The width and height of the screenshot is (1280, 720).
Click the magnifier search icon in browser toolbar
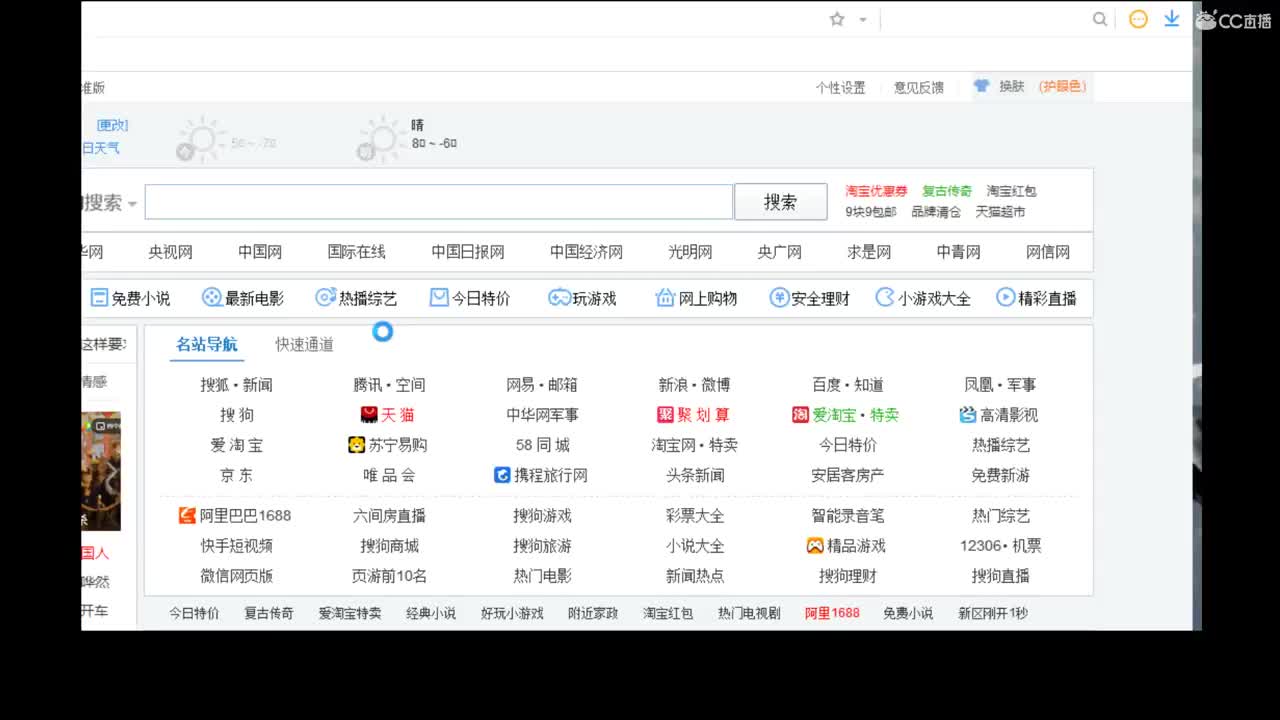coord(1100,19)
